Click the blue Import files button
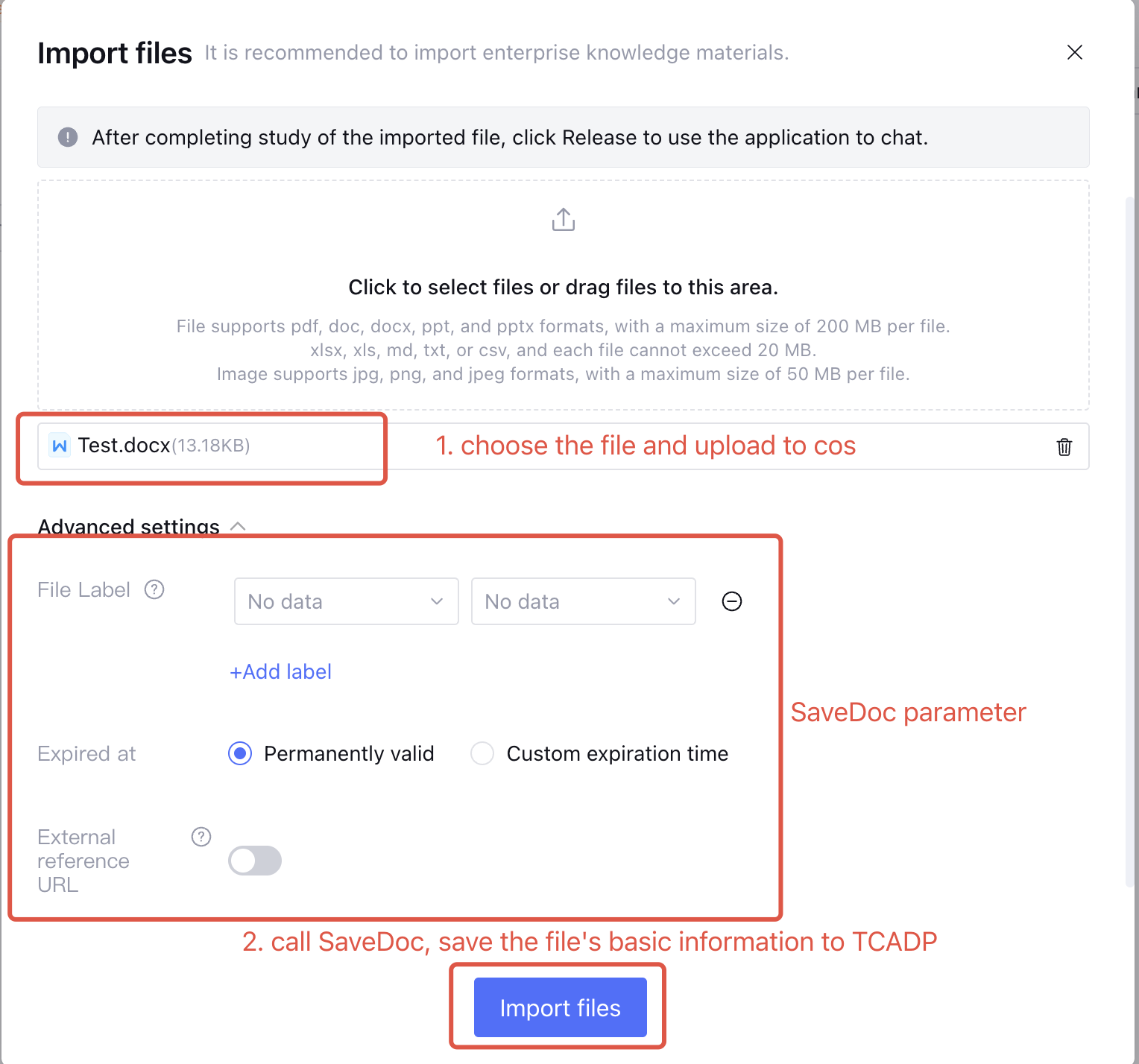 coord(560,1007)
